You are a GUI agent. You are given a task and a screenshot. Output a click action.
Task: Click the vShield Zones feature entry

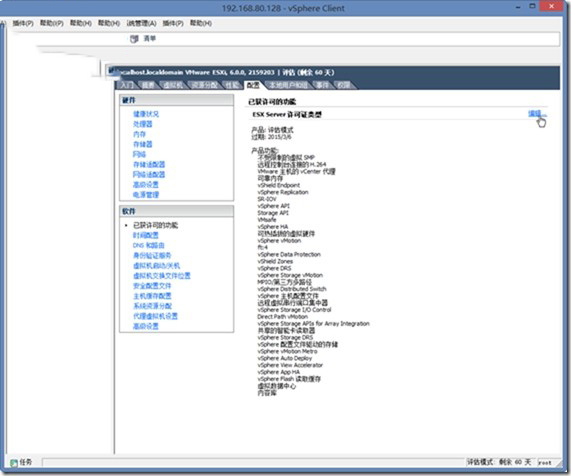pos(275,261)
